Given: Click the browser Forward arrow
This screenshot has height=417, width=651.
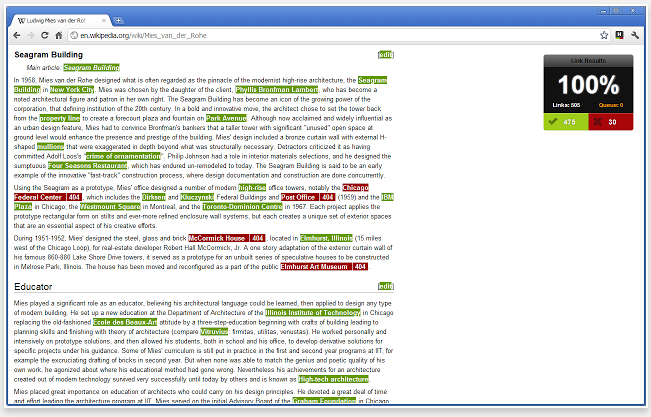Looking at the screenshot, I should [x=31, y=35].
